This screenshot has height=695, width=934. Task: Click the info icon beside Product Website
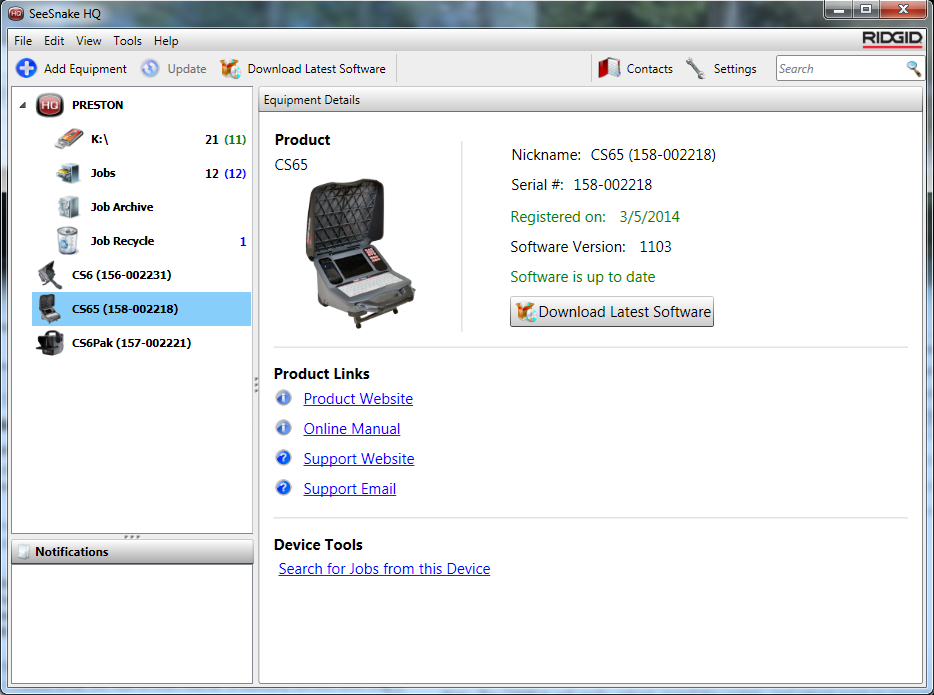tap(284, 398)
